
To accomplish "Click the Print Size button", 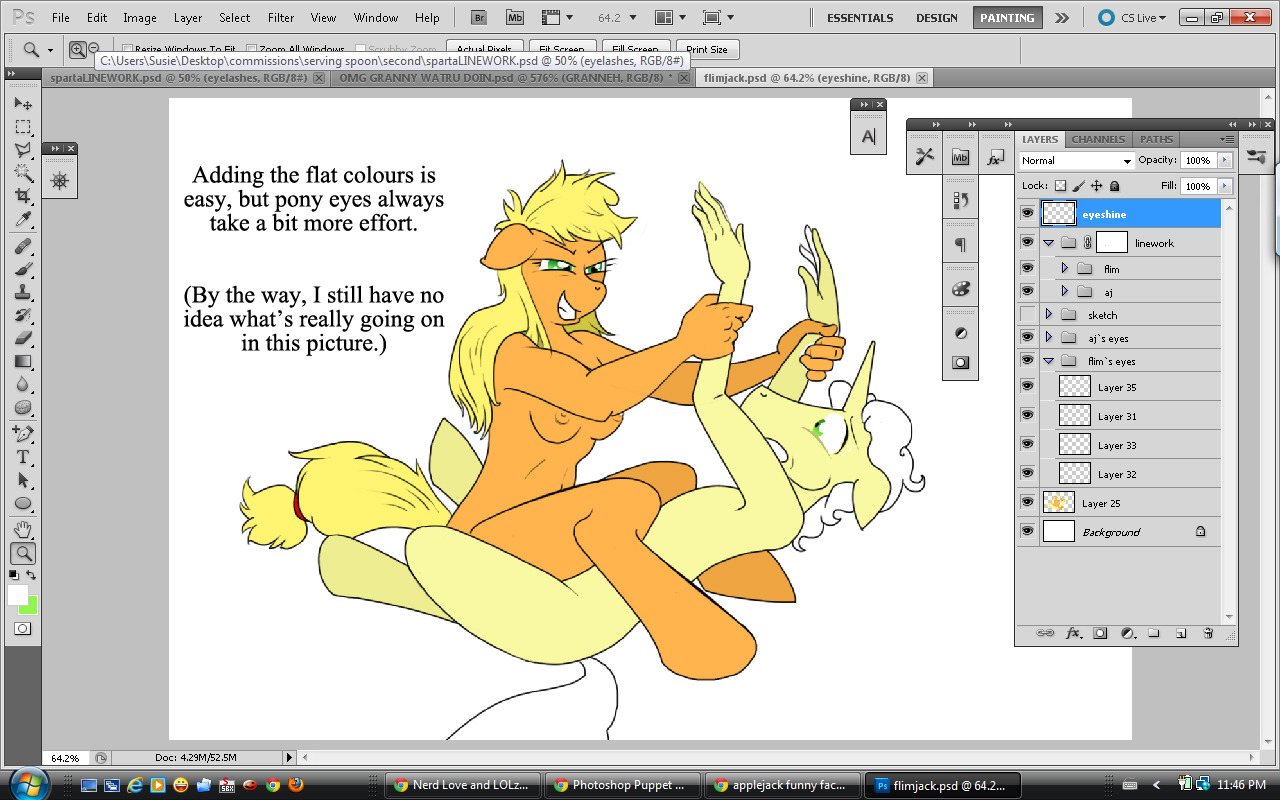I will 706,49.
